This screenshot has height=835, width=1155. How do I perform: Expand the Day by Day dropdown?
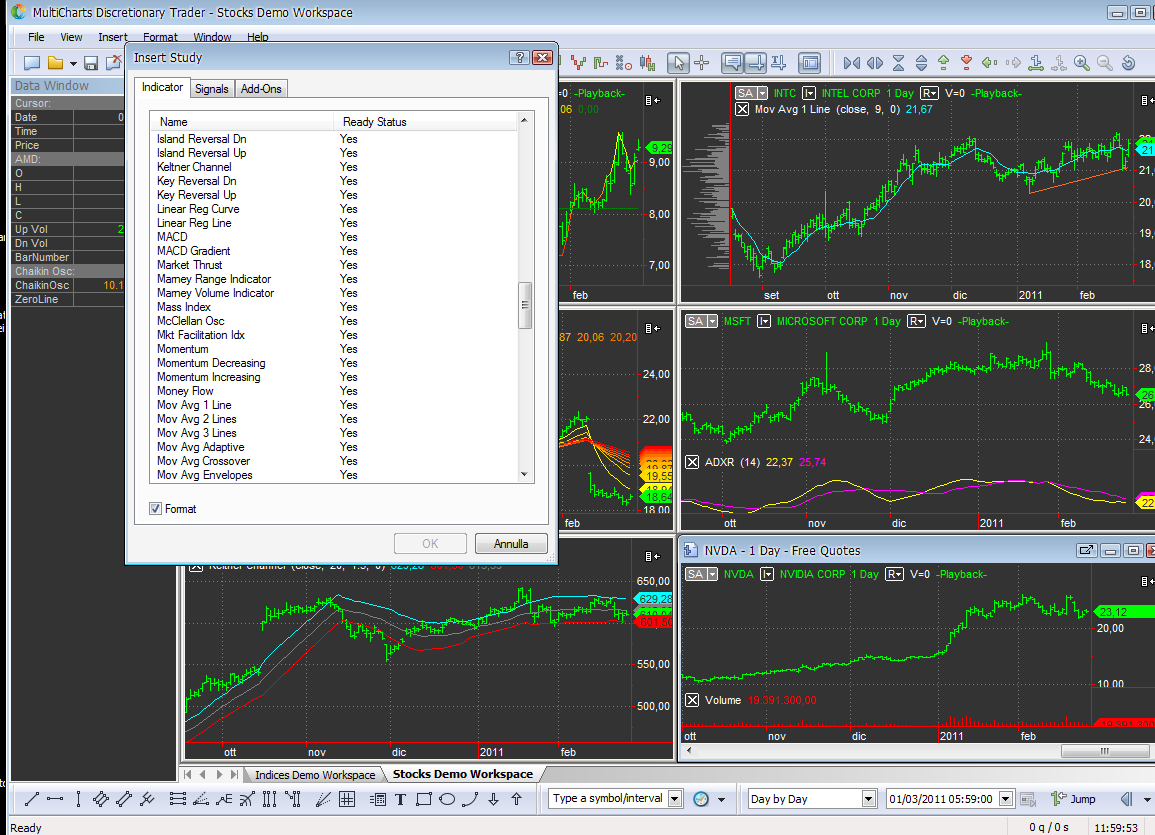868,799
